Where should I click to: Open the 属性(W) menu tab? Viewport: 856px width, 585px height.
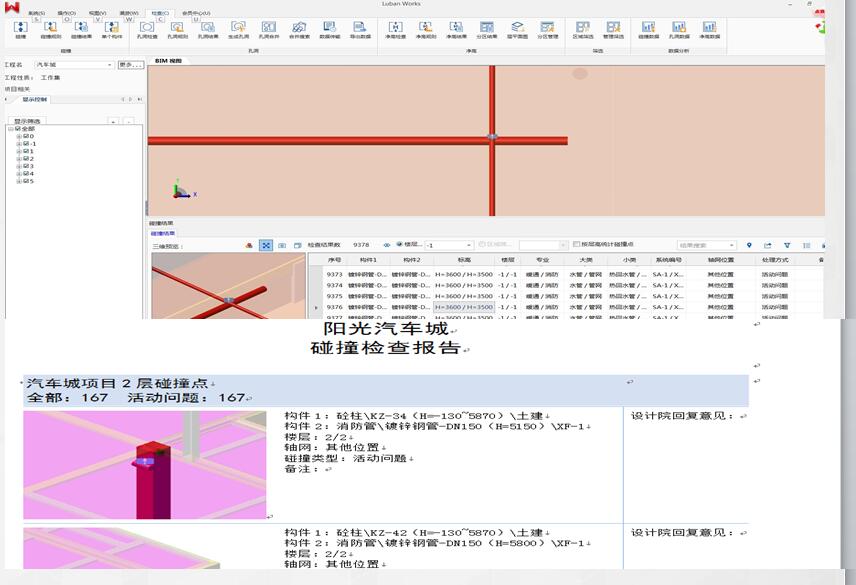129,13
